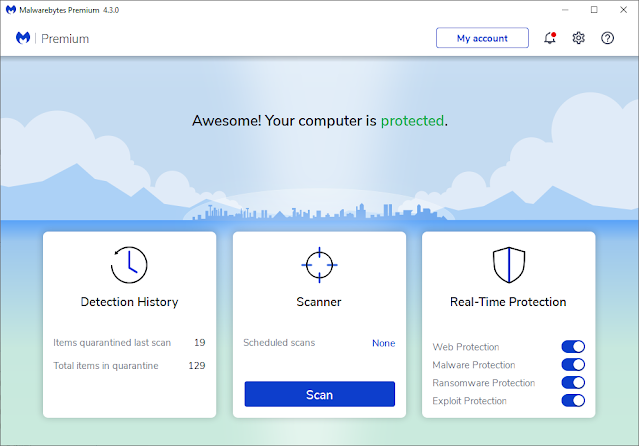The height and width of the screenshot is (446, 639).
Task: Open My account
Action: (482, 38)
